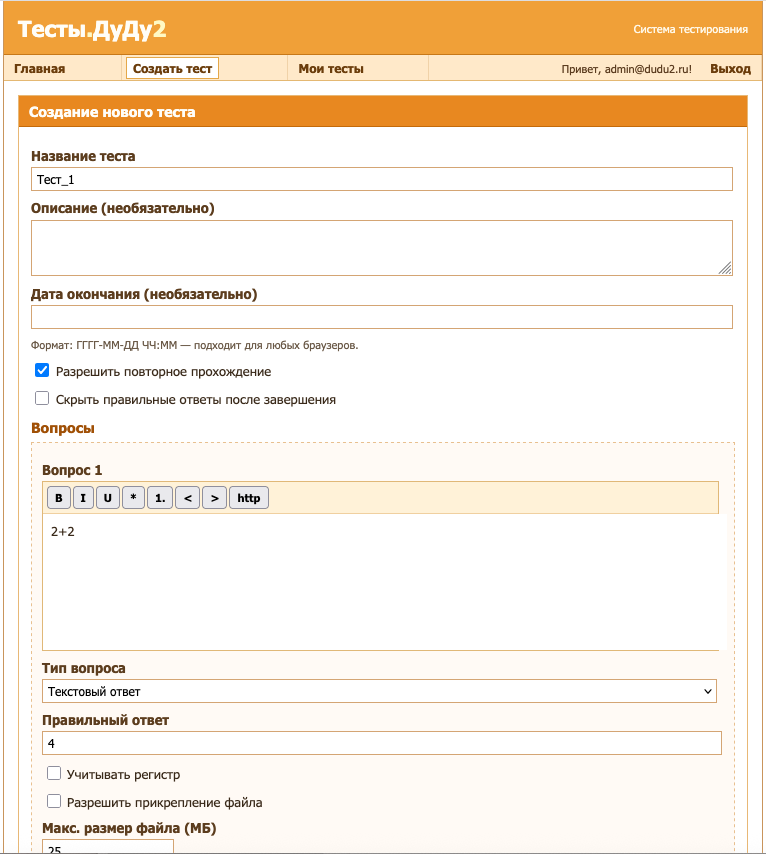Viewport: 766px width, 854px height.
Task: Go to the 'Главная' menu item
Action: [x=40, y=69]
